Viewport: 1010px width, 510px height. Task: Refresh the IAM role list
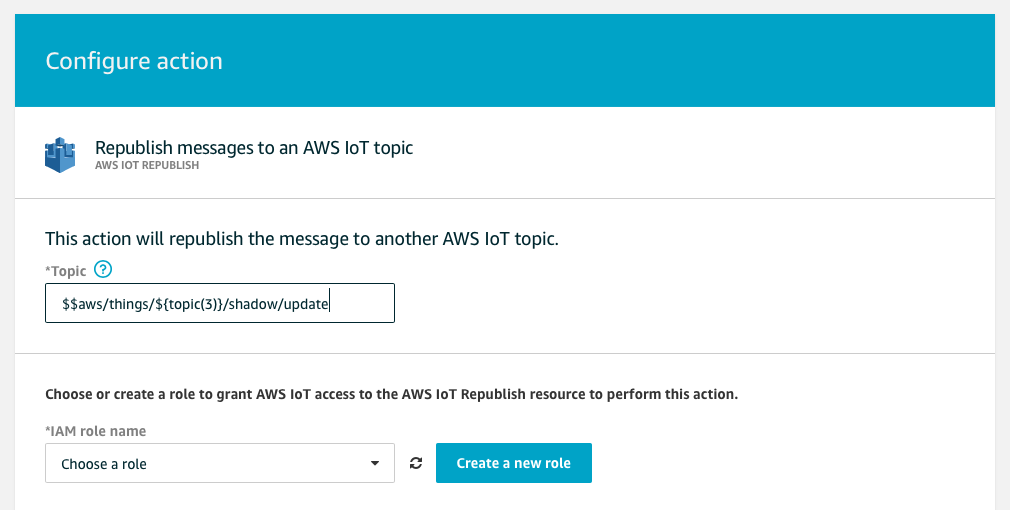pyautogui.click(x=416, y=463)
